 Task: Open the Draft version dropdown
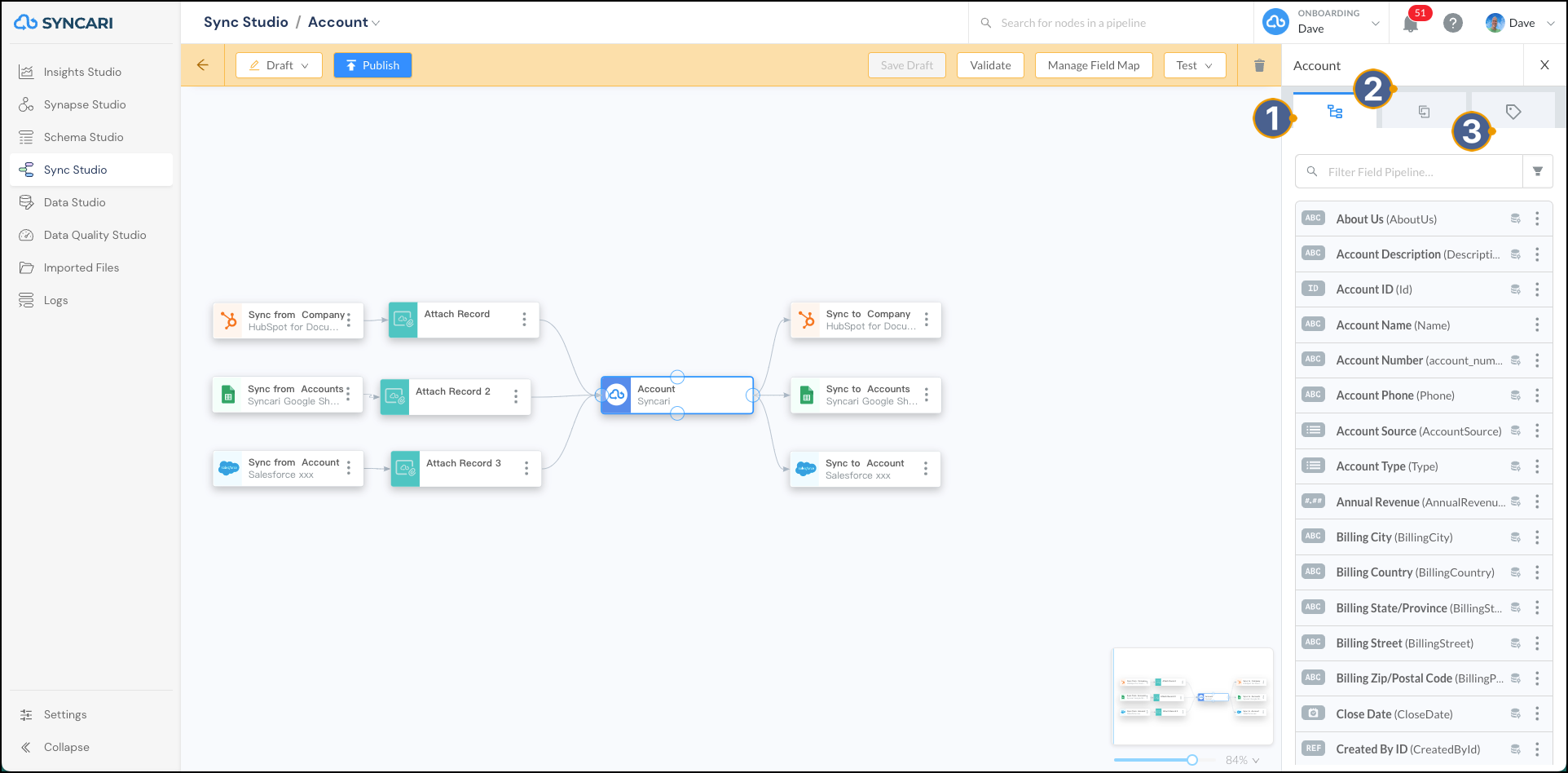pyautogui.click(x=279, y=65)
